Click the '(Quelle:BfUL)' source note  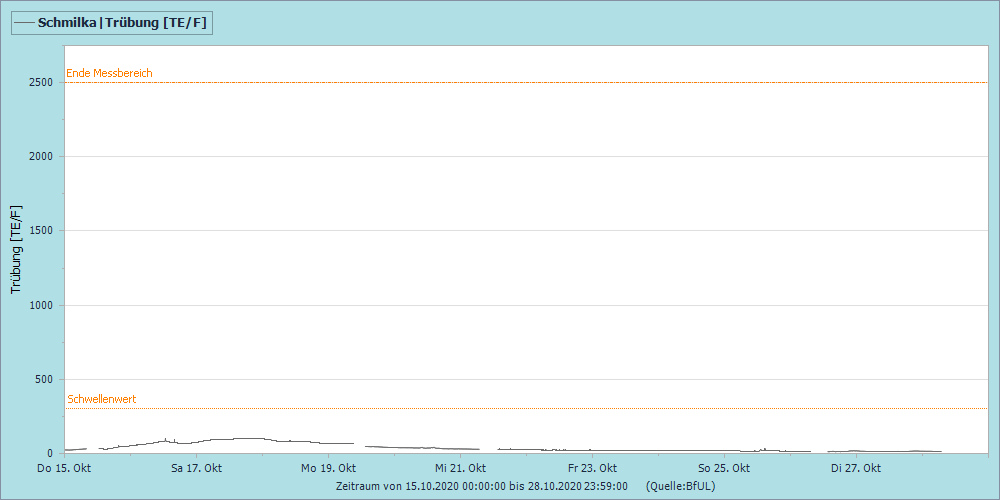tap(680, 486)
